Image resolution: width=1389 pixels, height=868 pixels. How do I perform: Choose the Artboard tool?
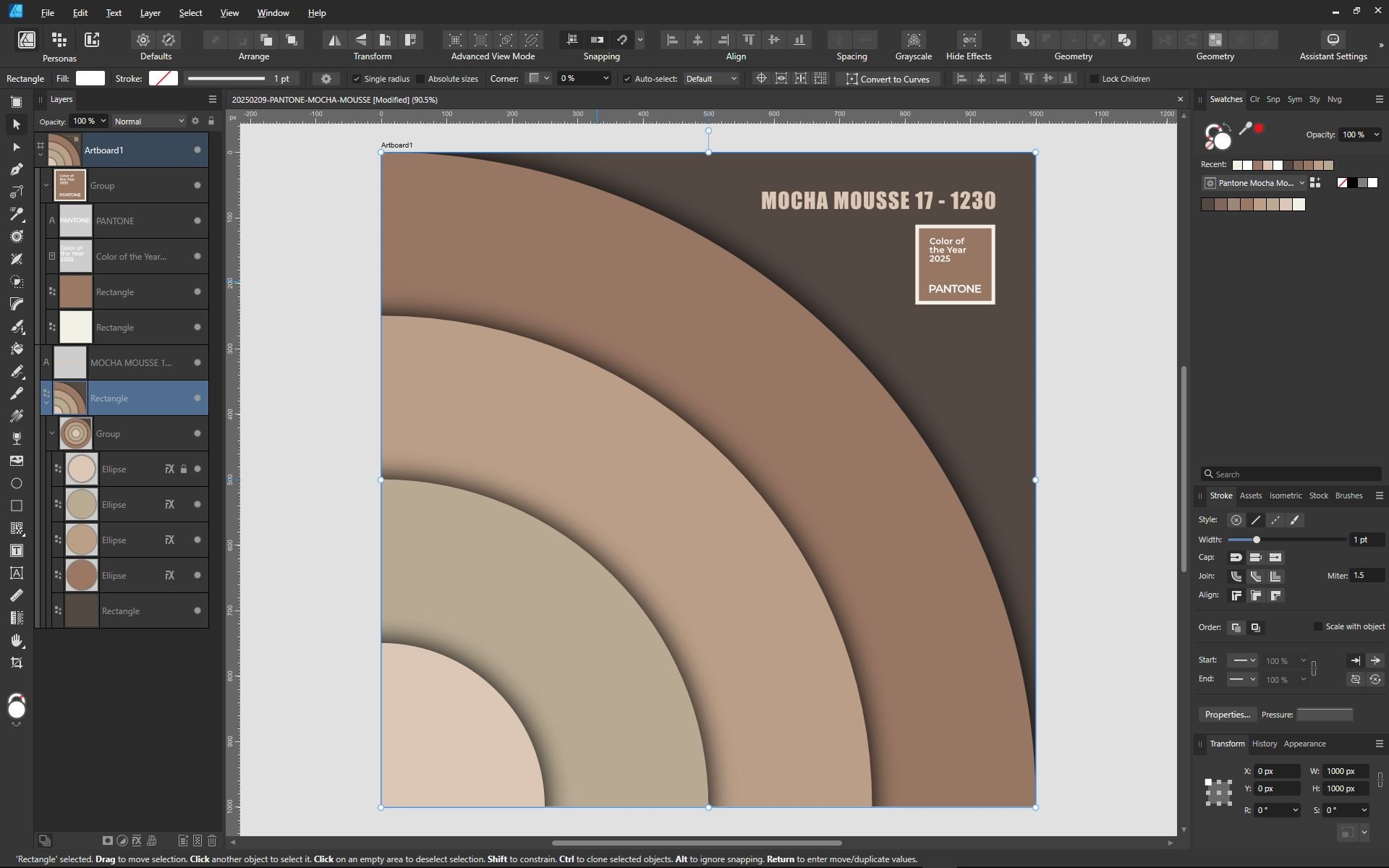(17, 102)
